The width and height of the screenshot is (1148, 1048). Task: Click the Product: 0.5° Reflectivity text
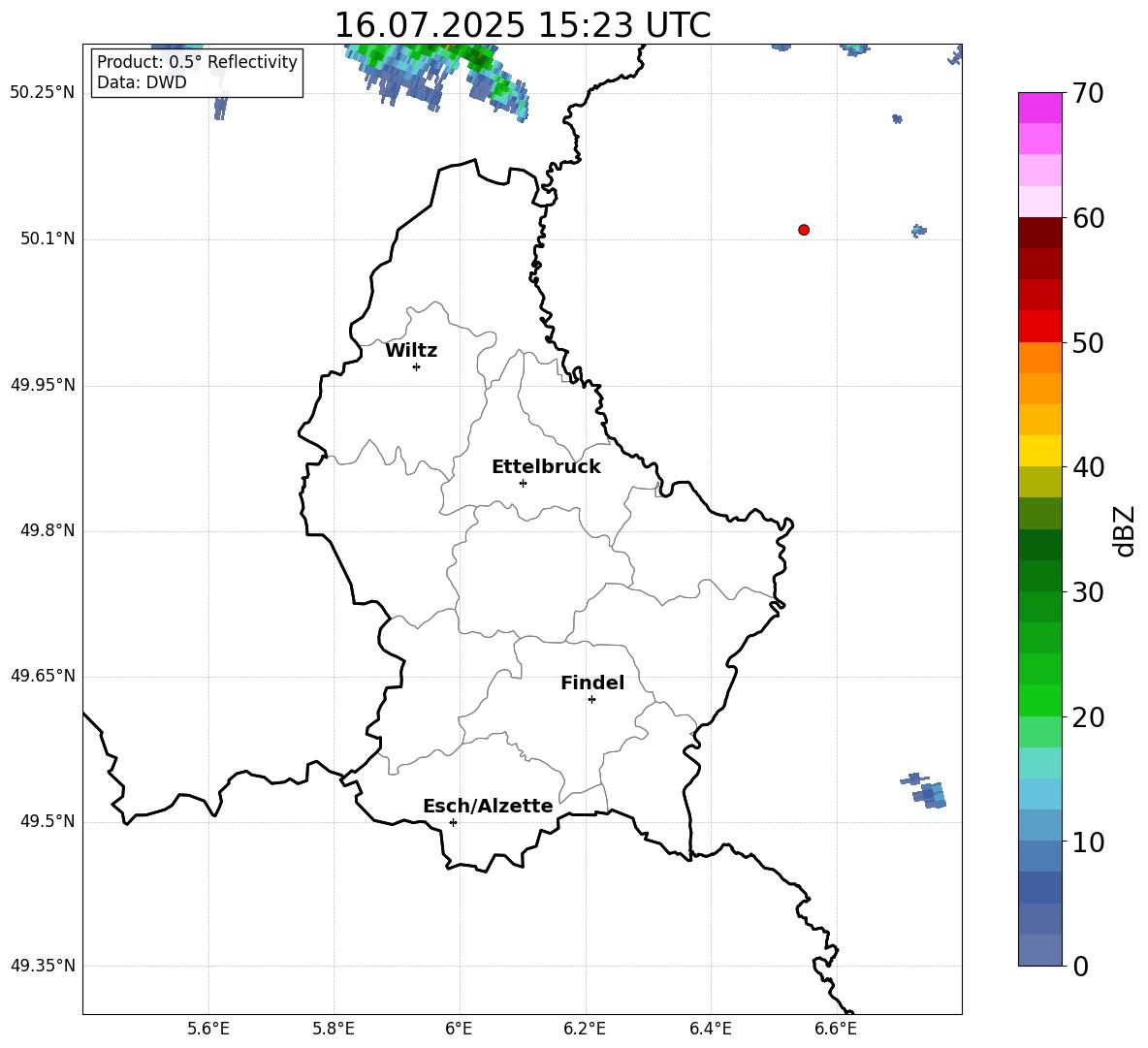(x=197, y=62)
